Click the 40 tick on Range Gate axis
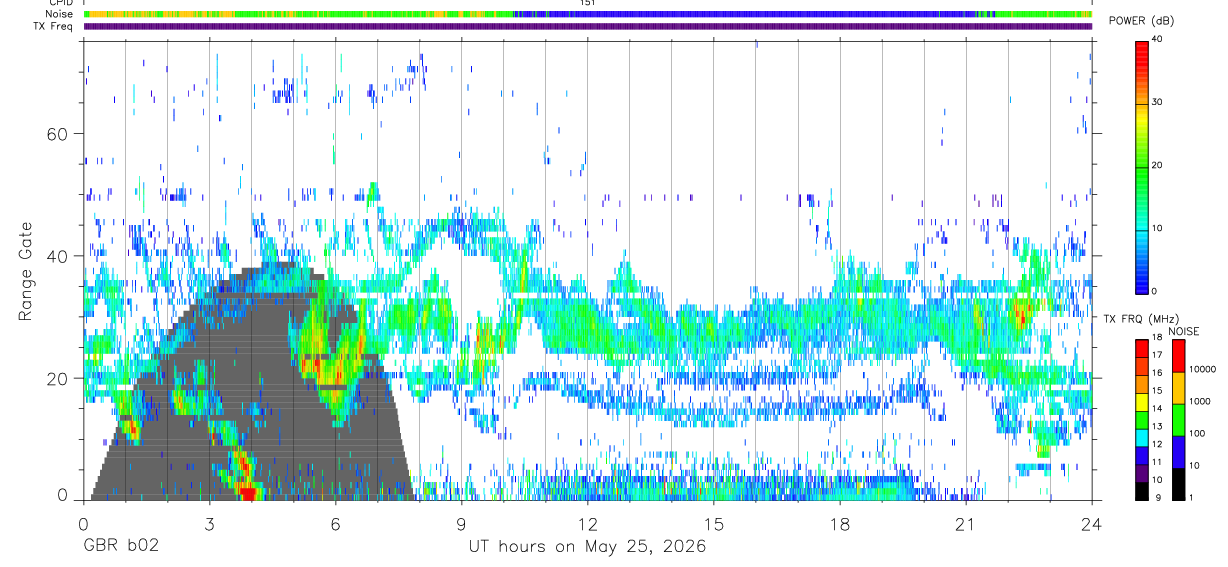 [59, 256]
